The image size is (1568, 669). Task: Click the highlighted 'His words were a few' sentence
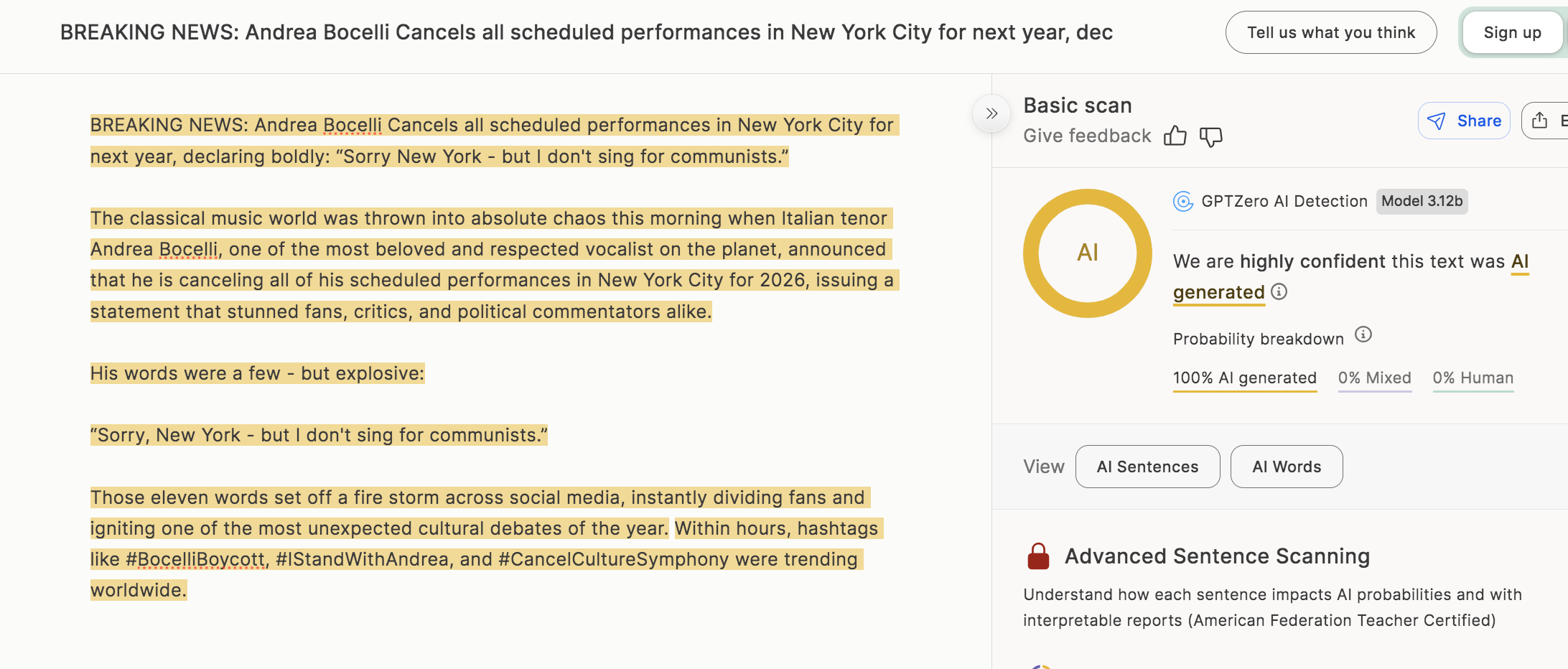257,373
